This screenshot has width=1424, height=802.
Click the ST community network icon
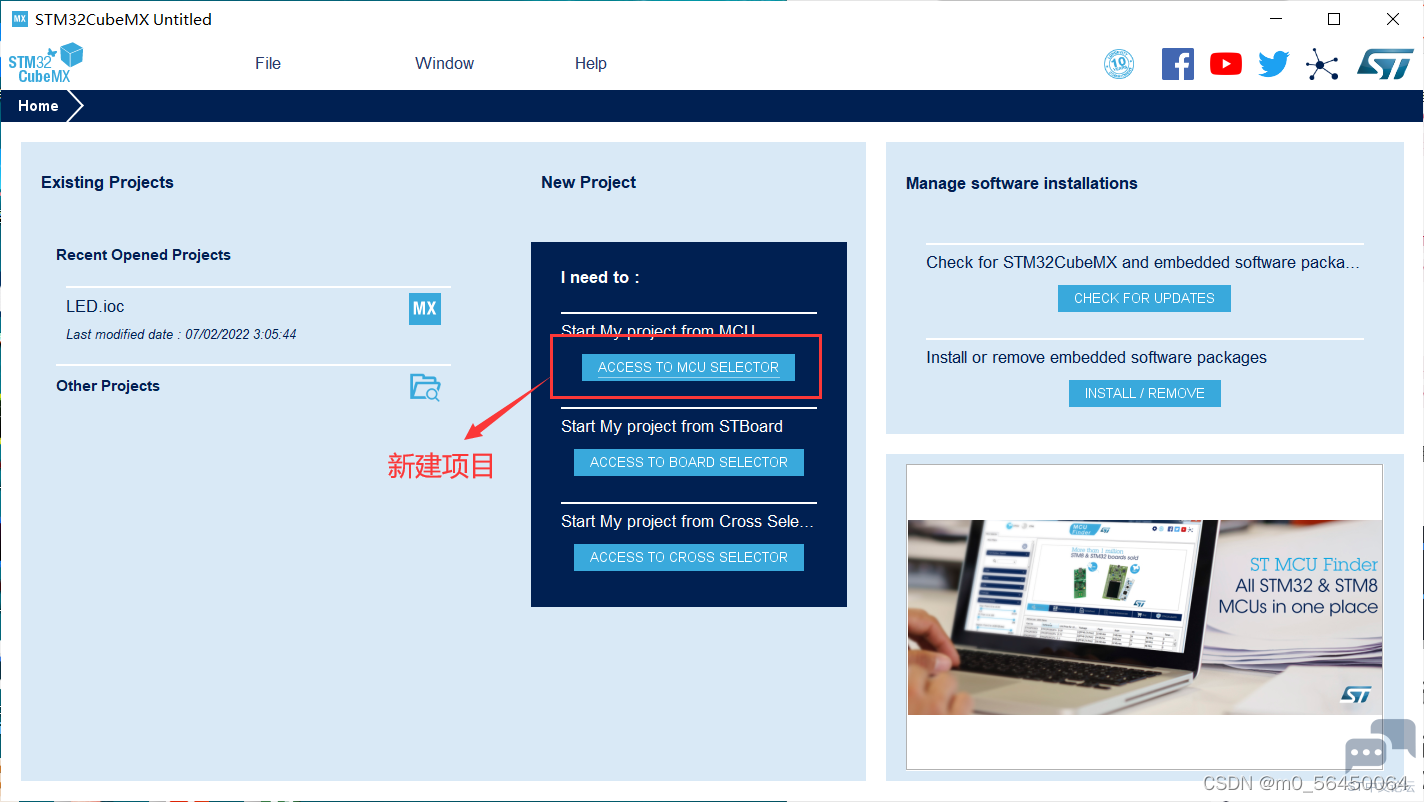[1321, 65]
